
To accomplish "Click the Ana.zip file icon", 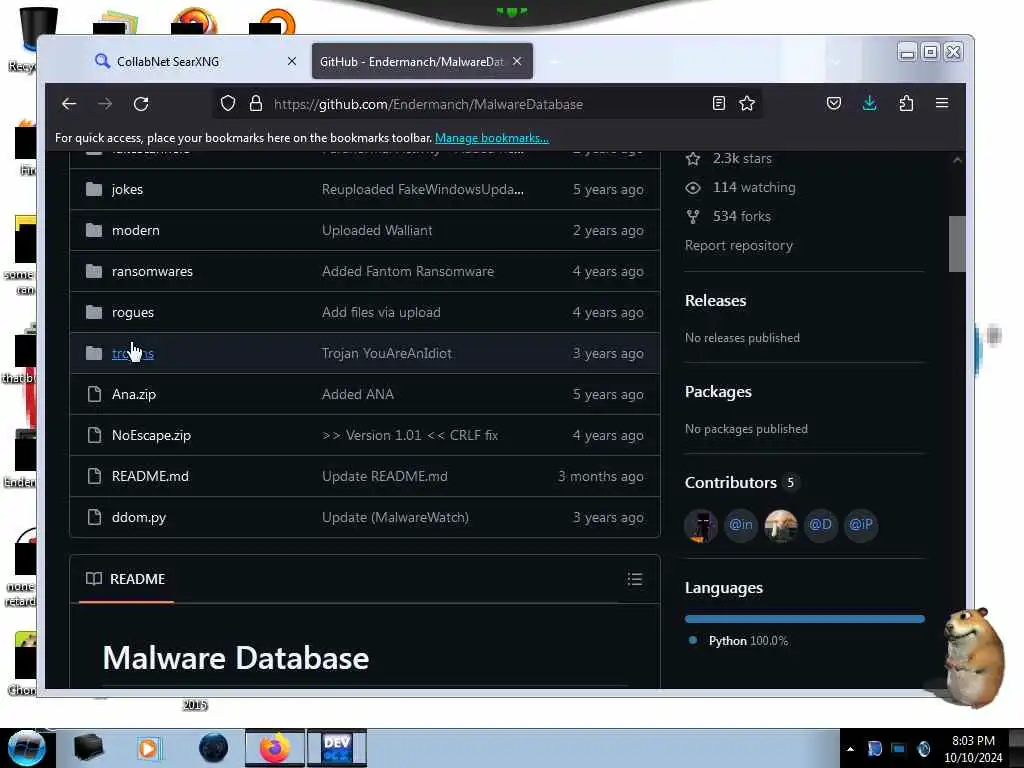I will (x=94, y=394).
